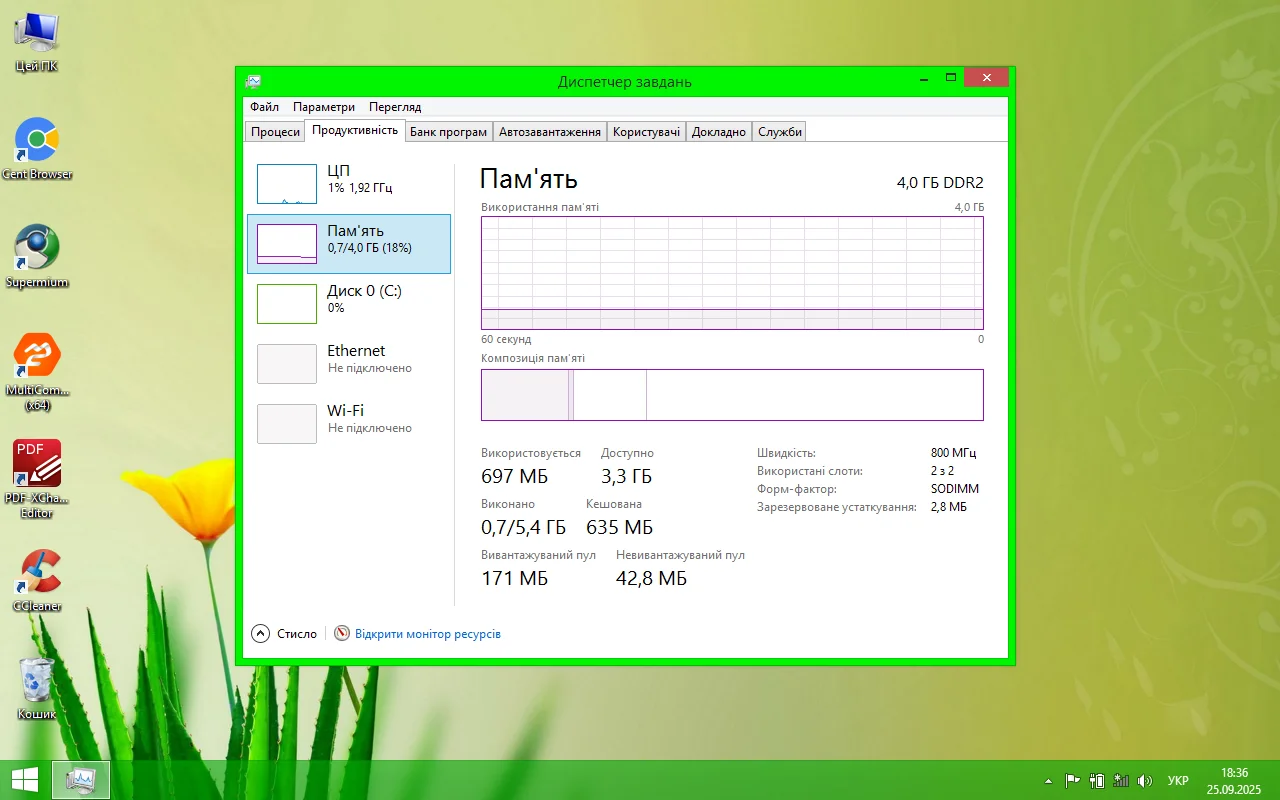Click the Gent Browser desktop icon

click(x=37, y=141)
